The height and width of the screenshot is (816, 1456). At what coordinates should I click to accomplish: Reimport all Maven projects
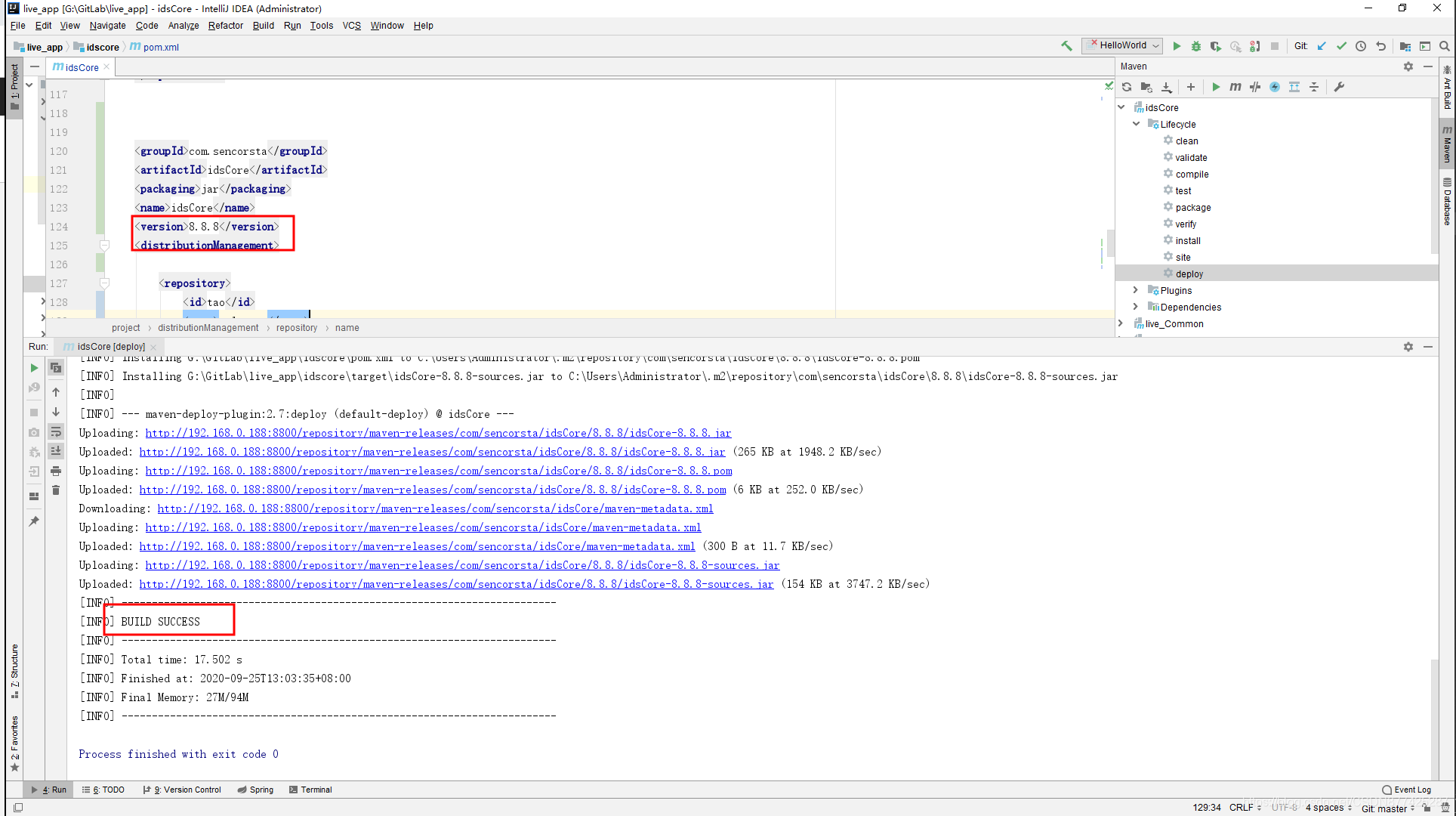point(1127,87)
